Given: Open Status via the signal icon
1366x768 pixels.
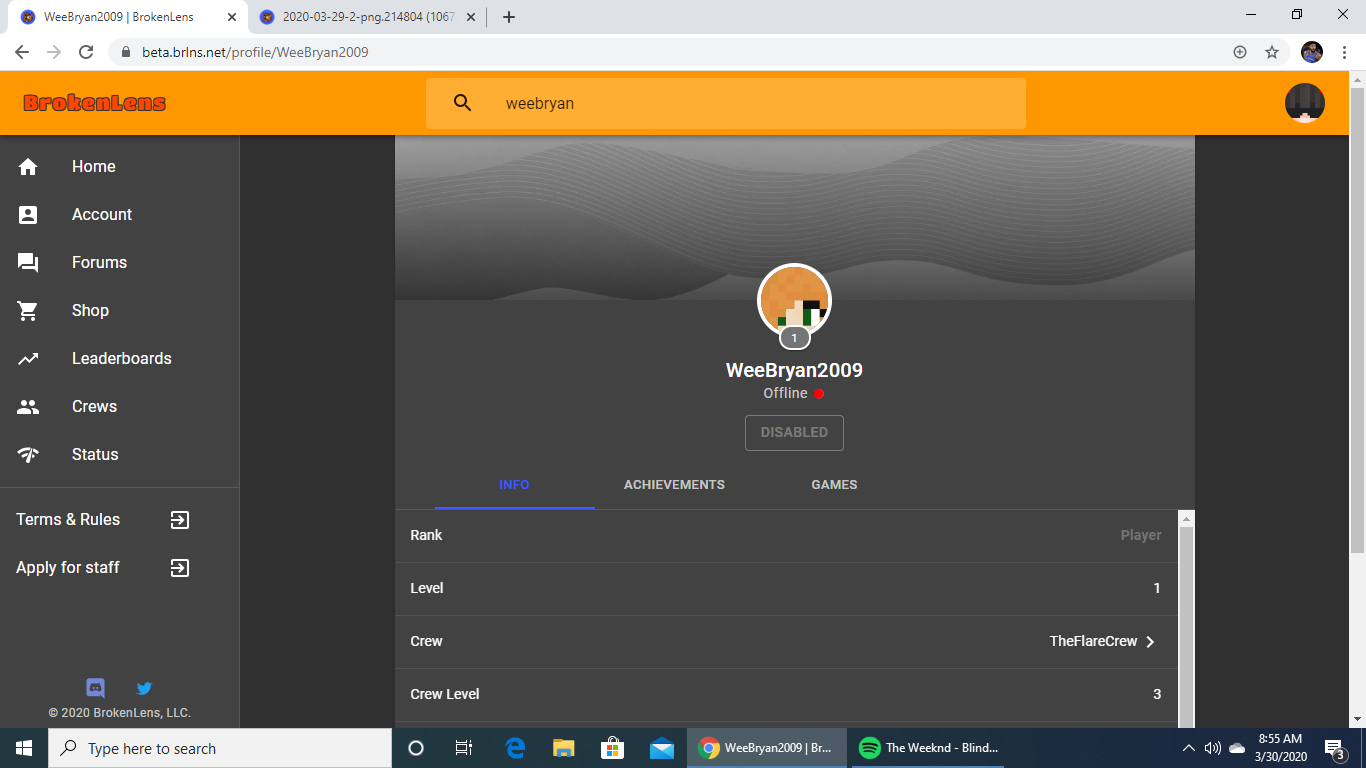Looking at the screenshot, I should [x=28, y=455].
